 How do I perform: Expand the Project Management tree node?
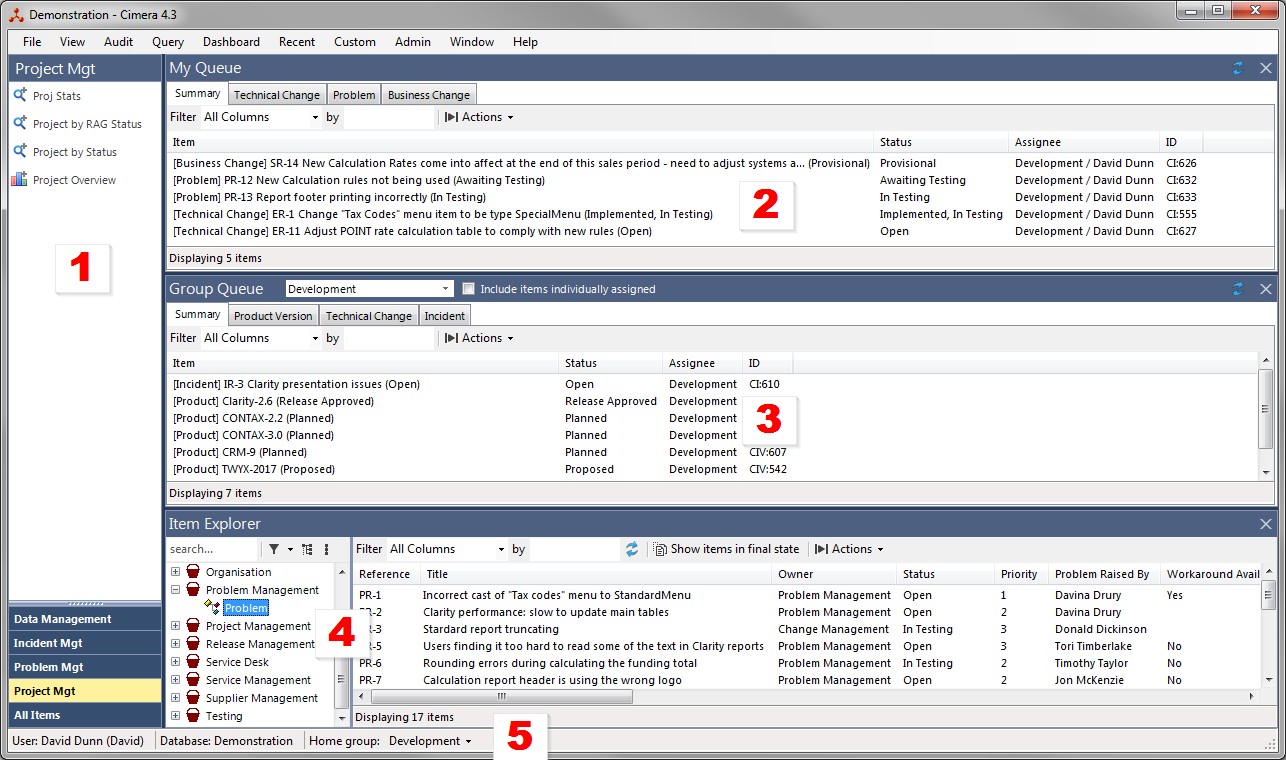tap(175, 626)
